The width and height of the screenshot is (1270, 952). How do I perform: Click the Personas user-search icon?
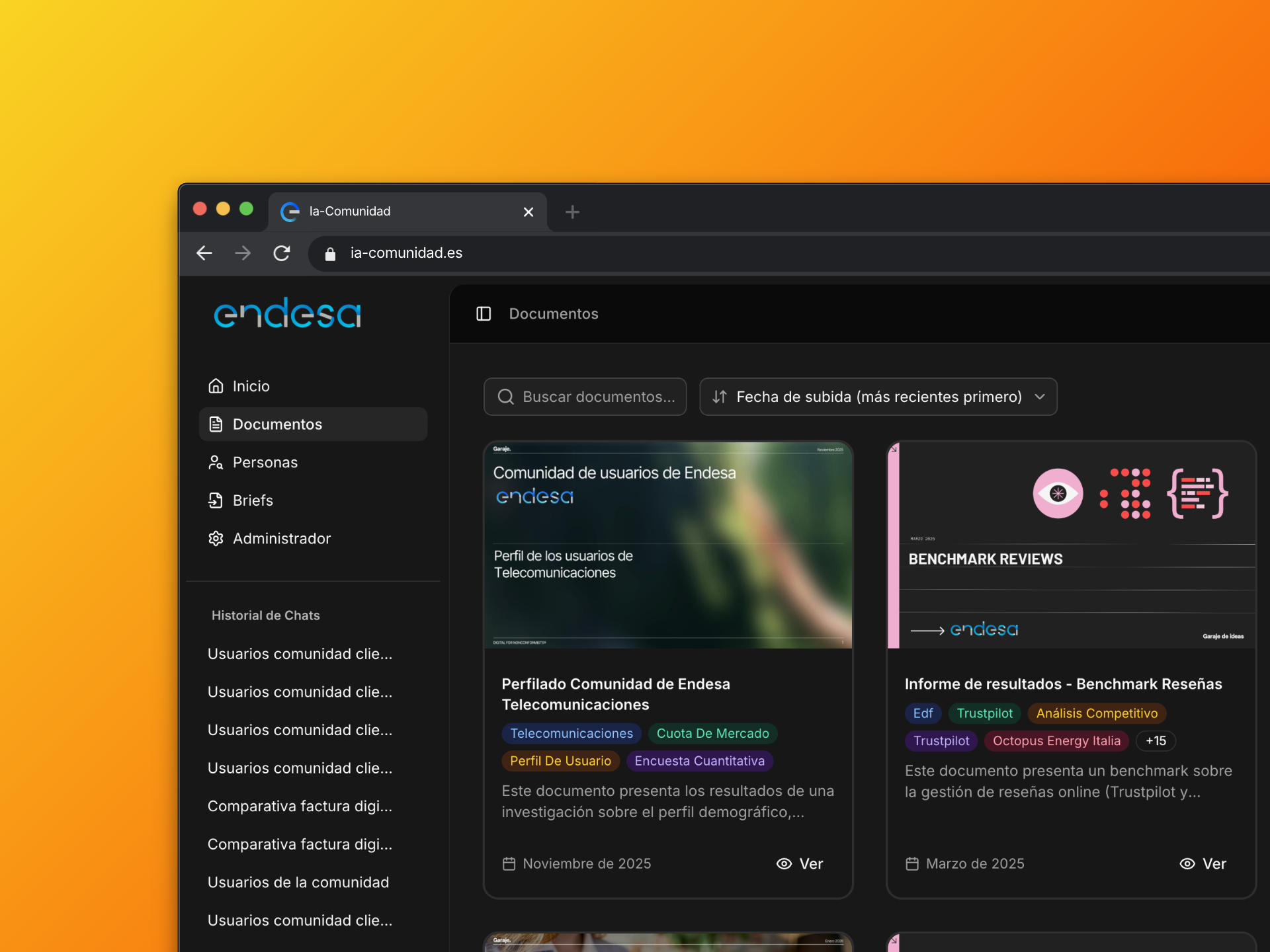coord(216,462)
